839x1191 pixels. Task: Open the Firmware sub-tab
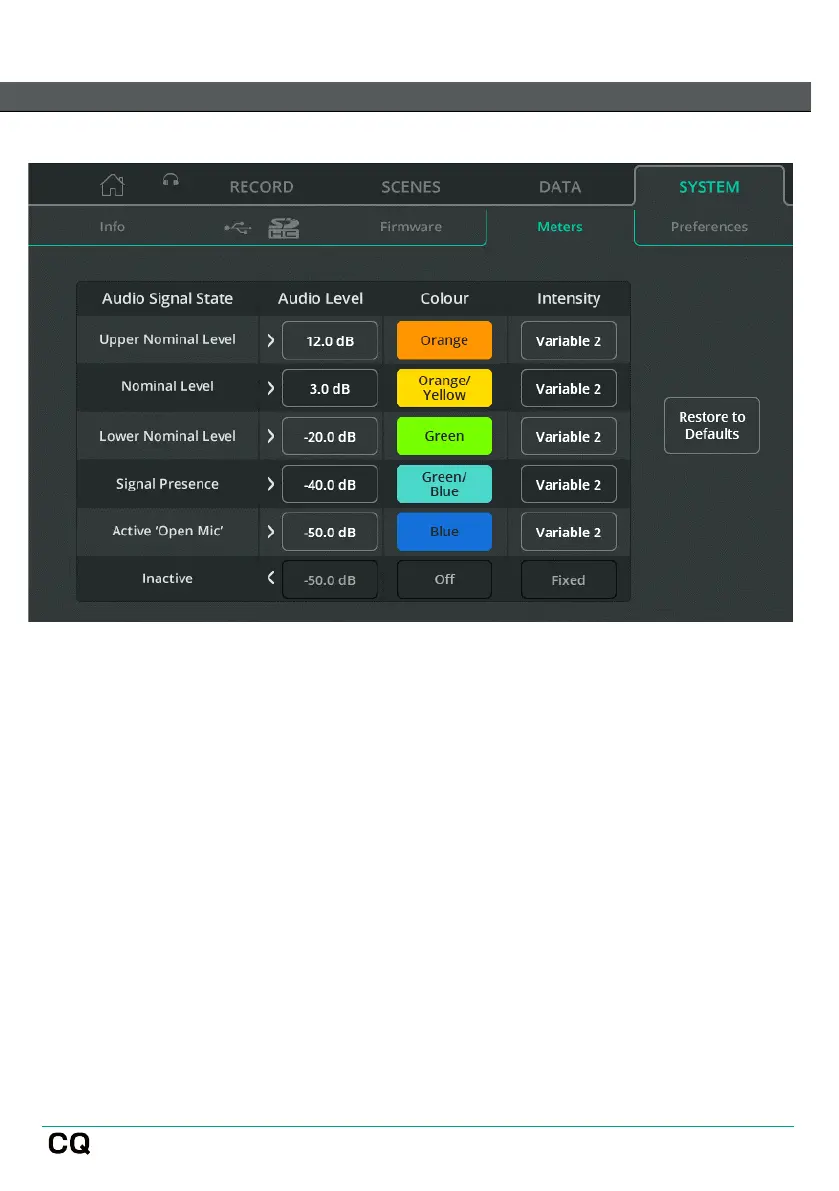(411, 226)
